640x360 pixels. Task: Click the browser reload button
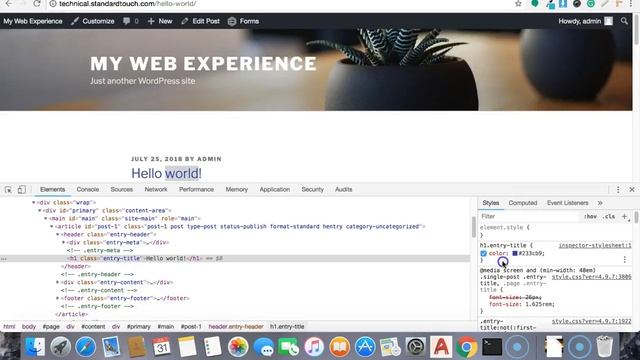click(x=37, y=4)
